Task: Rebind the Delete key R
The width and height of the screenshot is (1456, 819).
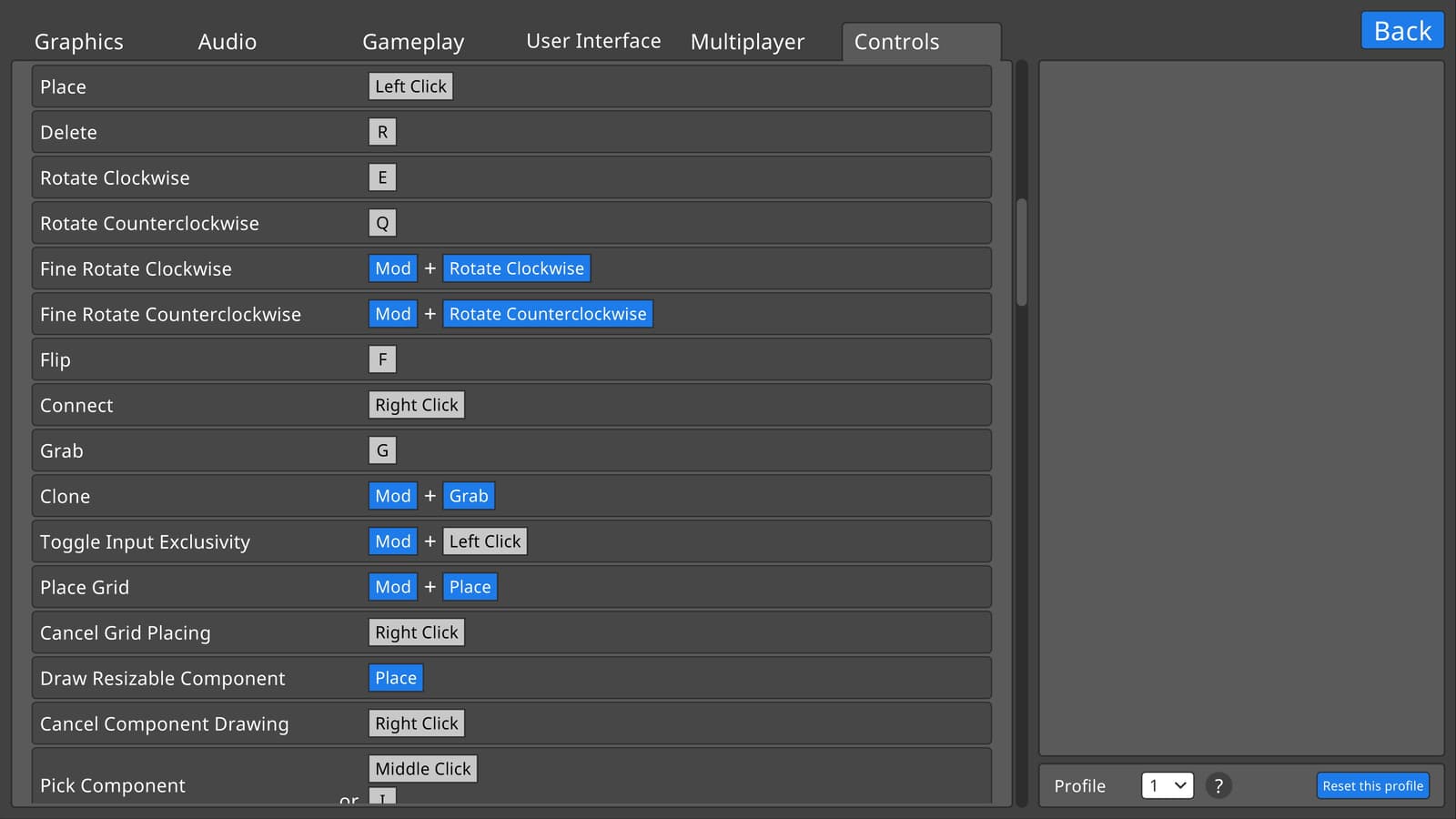Action: click(x=382, y=132)
